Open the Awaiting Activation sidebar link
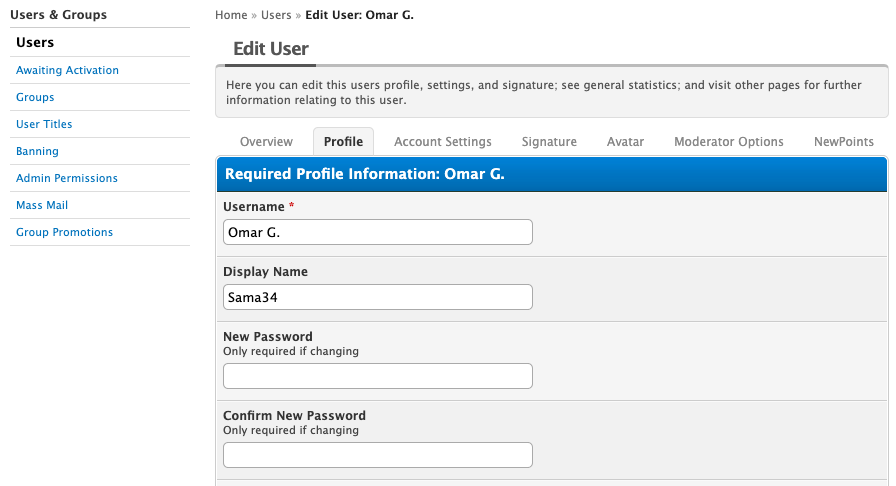896x486 pixels. point(67,70)
